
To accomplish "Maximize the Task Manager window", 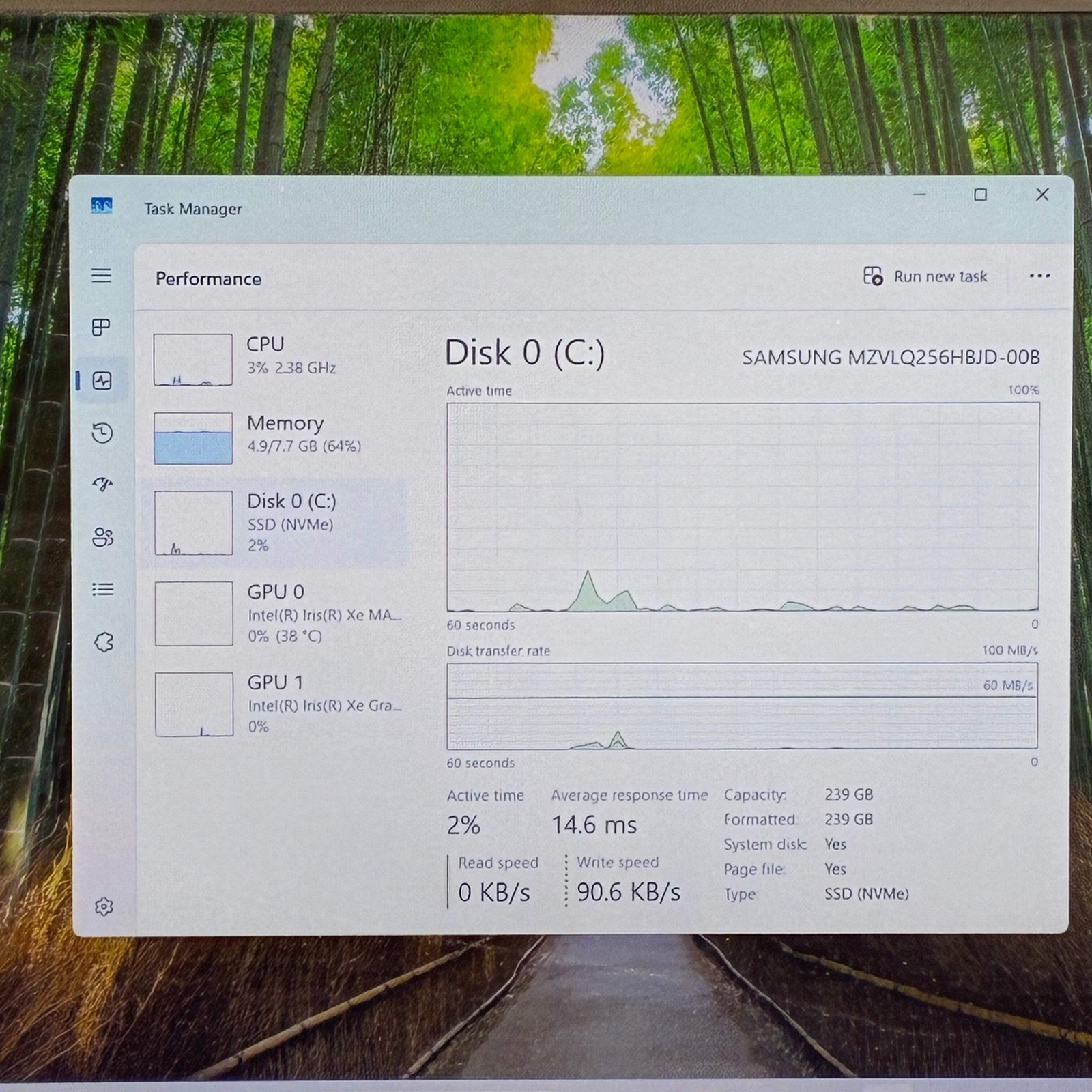I will tap(980, 195).
